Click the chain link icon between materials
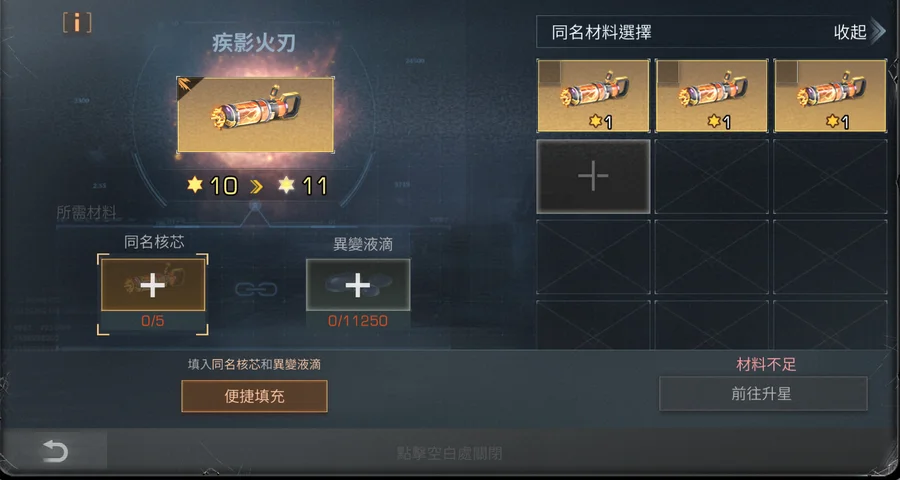Screen dimensions: 900x480 255,289
